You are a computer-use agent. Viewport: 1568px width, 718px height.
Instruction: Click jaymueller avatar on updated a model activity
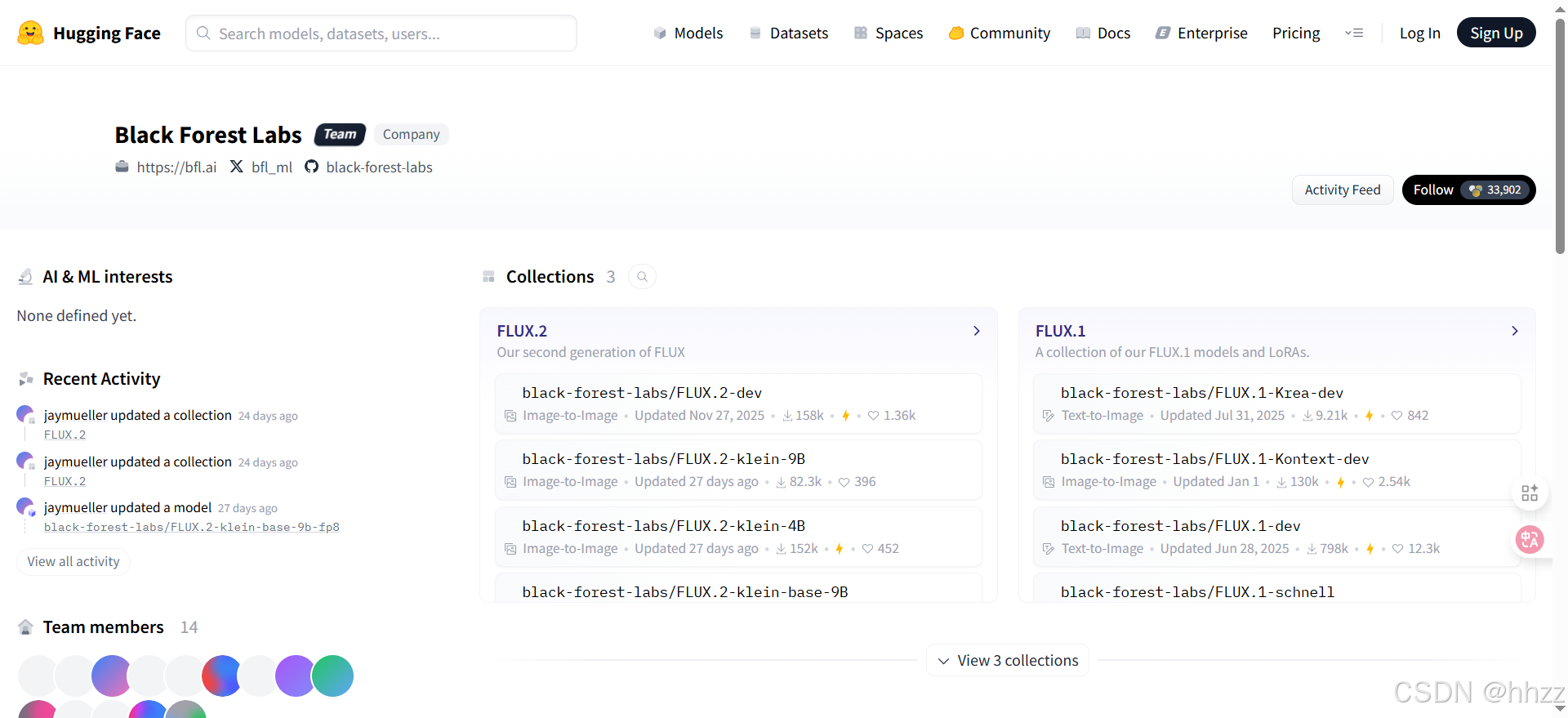pyautogui.click(x=25, y=506)
